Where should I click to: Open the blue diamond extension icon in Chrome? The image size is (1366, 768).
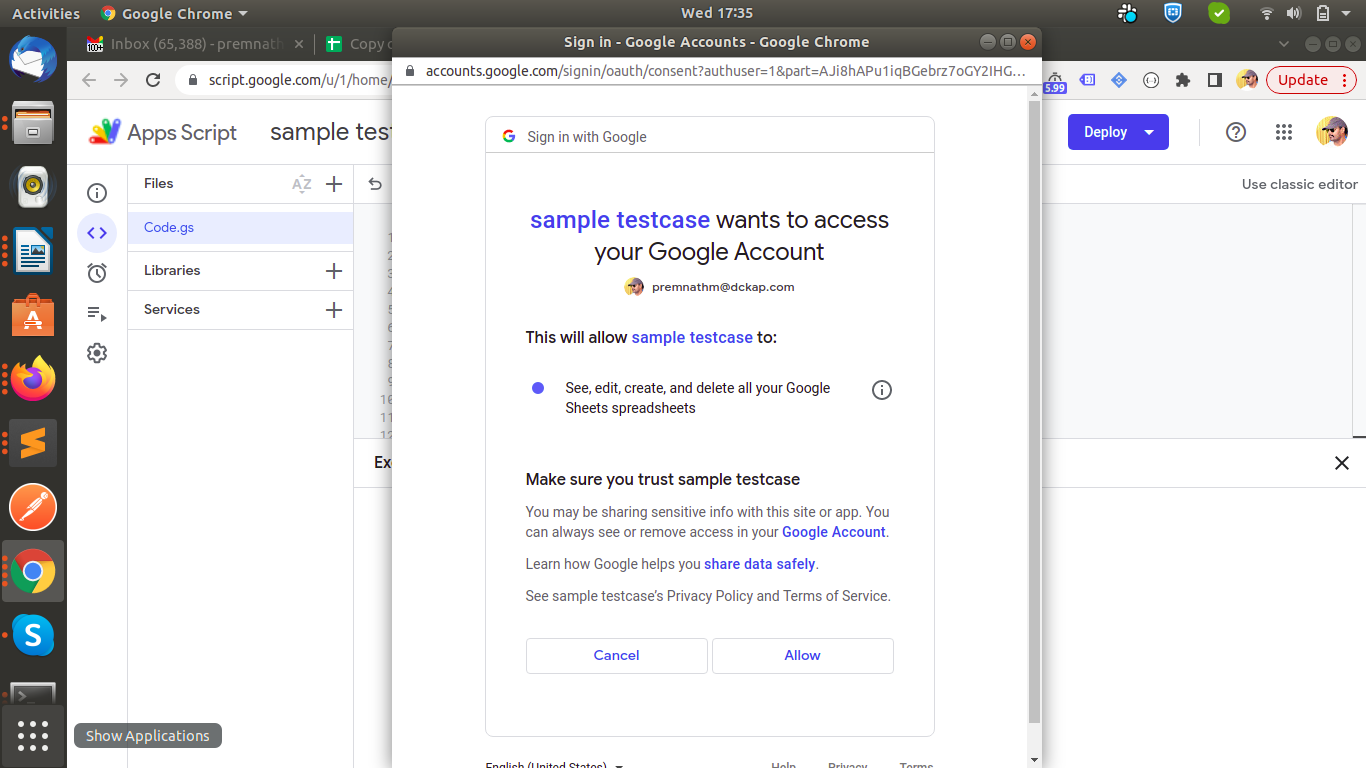click(1119, 80)
